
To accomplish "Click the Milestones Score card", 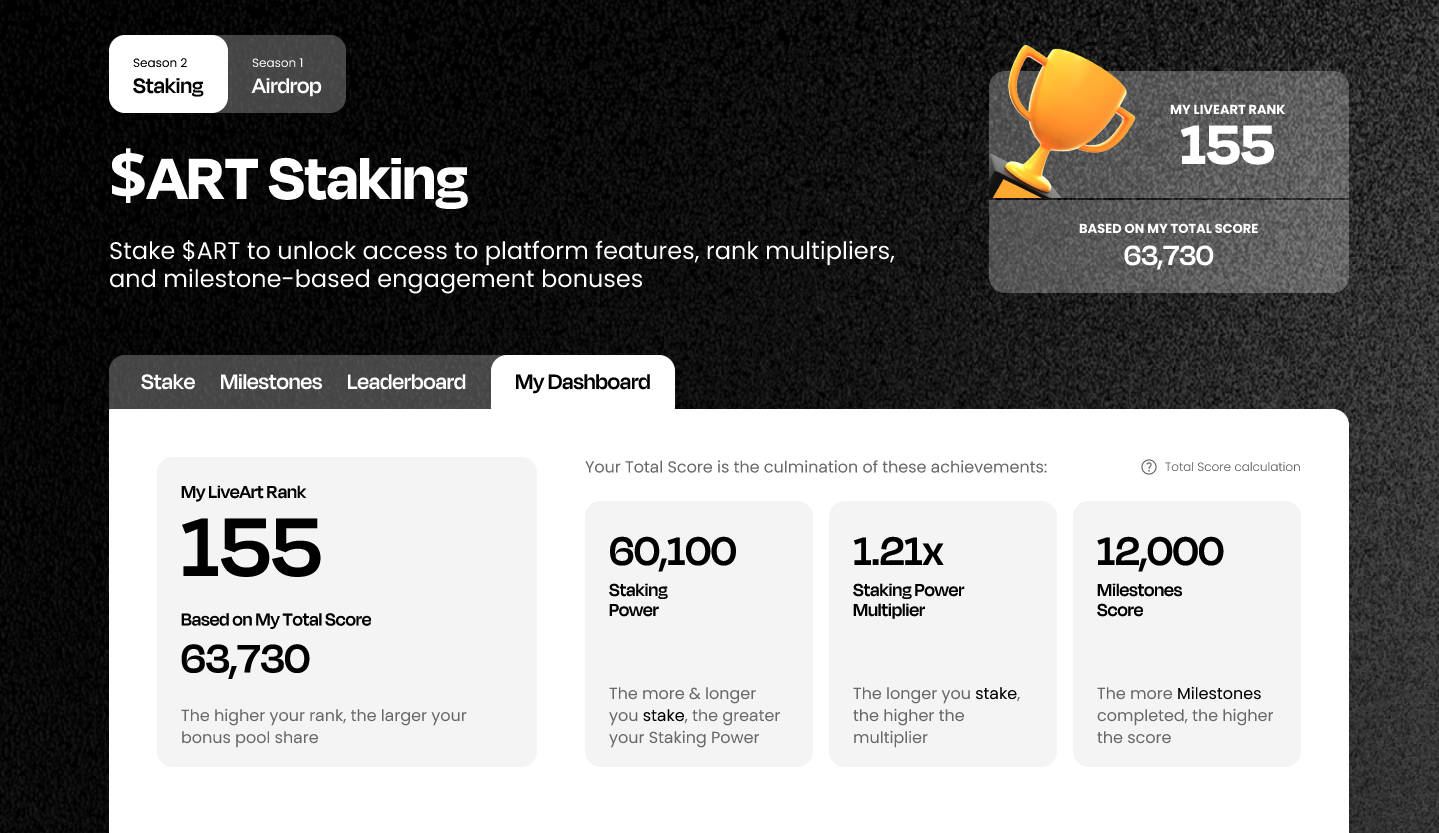I will tap(1187, 634).
